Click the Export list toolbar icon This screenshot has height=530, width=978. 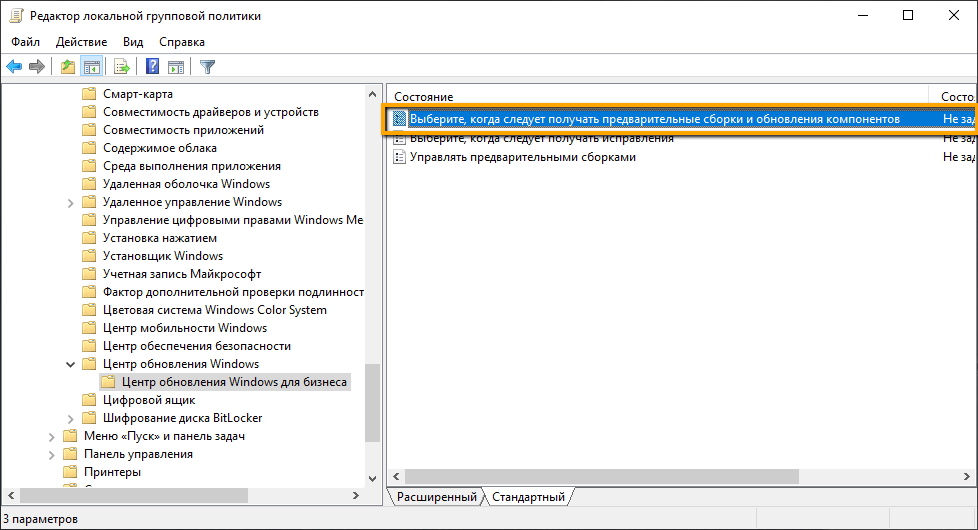click(122, 67)
